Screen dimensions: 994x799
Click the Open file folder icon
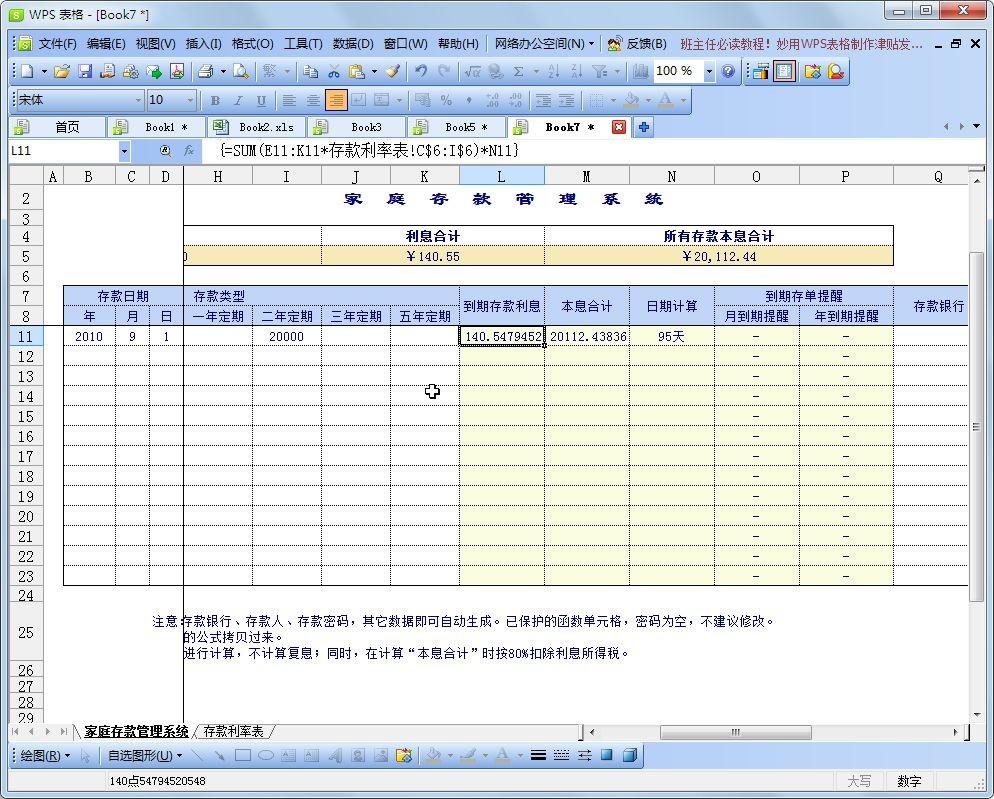62,72
